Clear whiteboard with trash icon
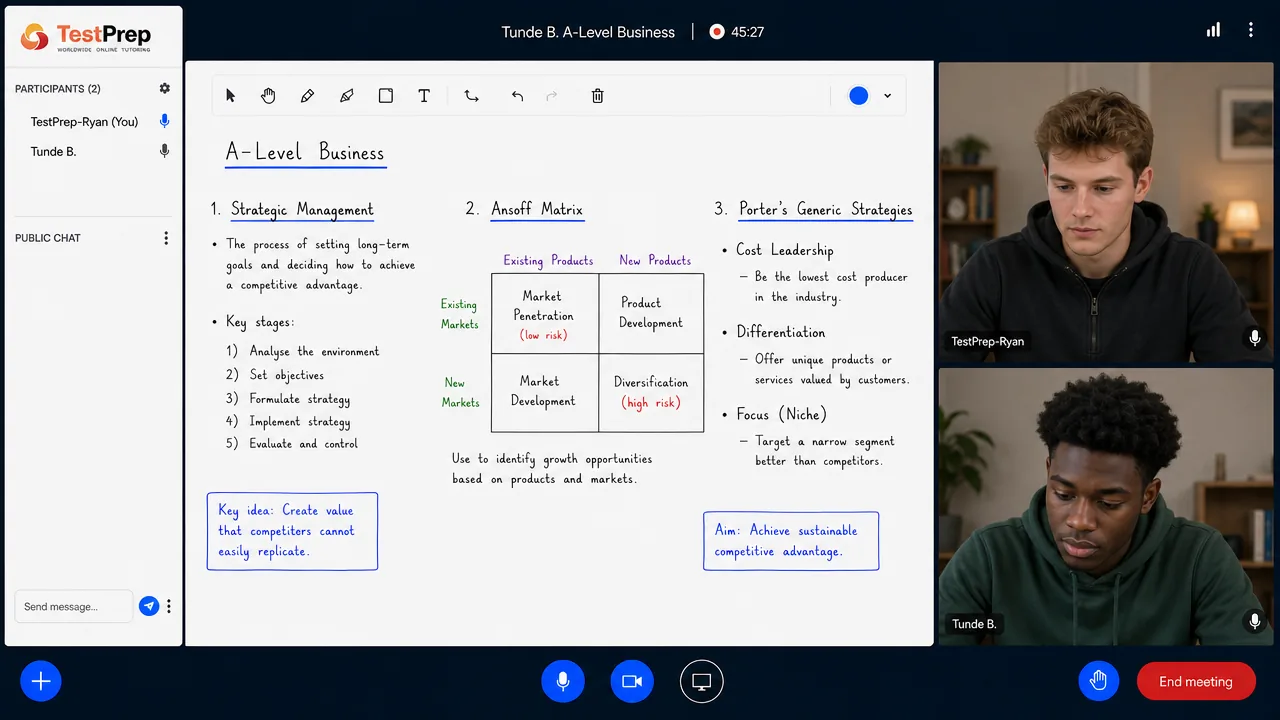This screenshot has width=1280, height=720. [597, 96]
